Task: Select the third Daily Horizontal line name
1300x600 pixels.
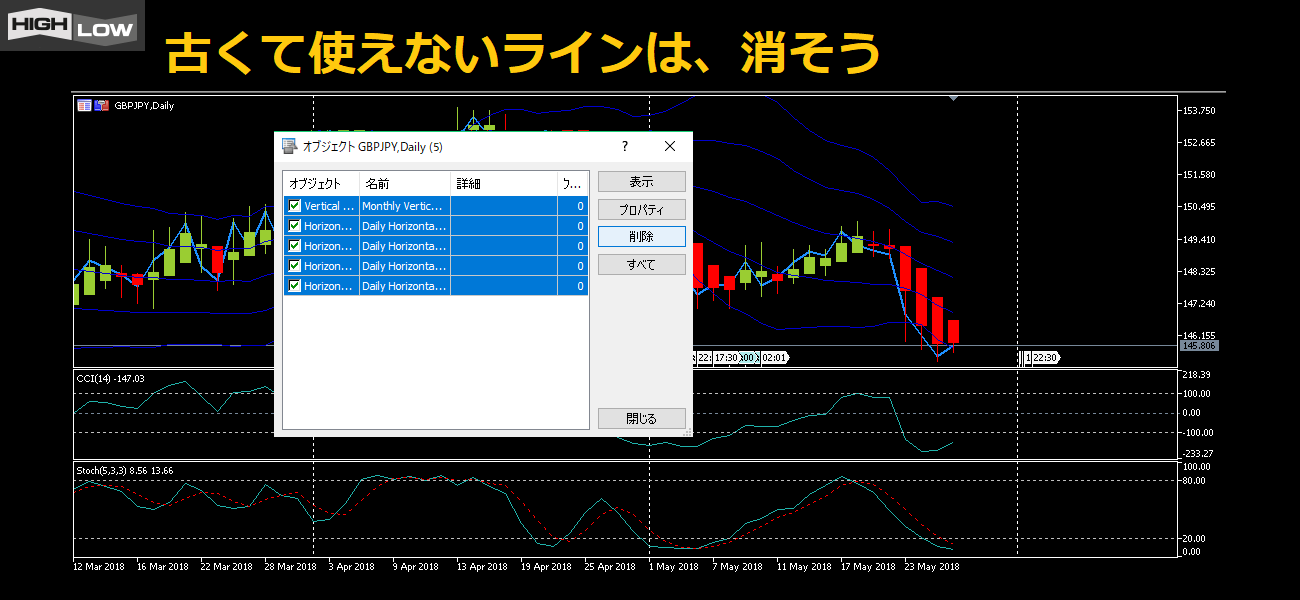Action: tap(404, 266)
